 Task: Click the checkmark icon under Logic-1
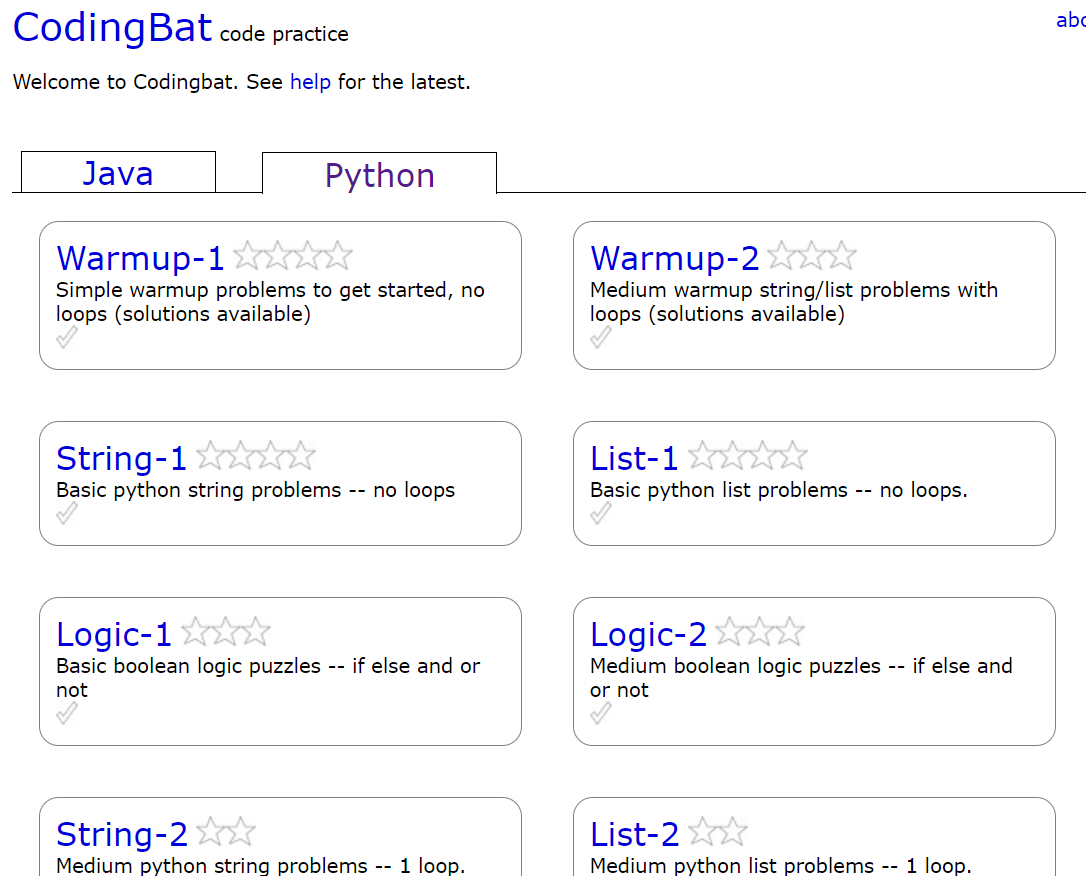(66, 713)
